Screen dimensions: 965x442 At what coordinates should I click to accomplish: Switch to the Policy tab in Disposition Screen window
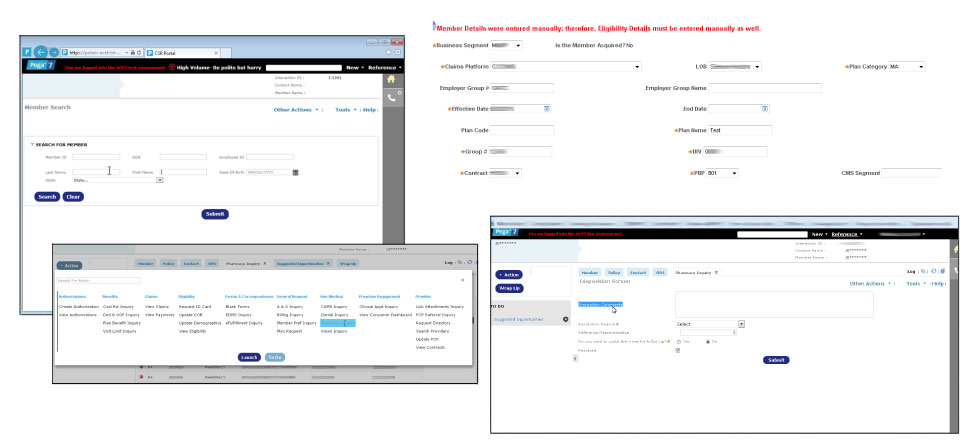pyautogui.click(x=614, y=272)
